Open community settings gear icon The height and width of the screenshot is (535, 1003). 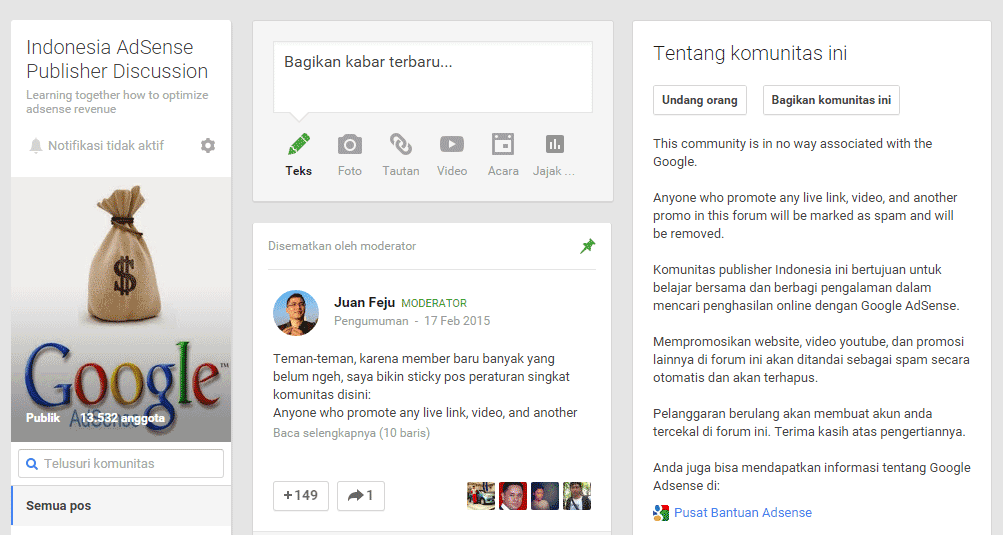[208, 145]
